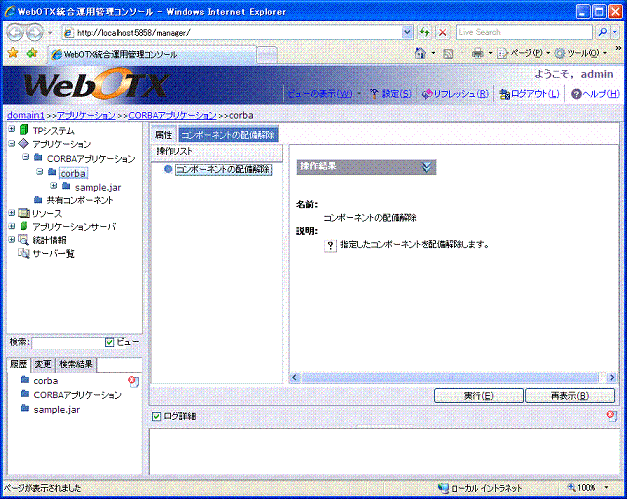
Task: Click the アプリケーション diamond icon
Action: click(x=24, y=144)
